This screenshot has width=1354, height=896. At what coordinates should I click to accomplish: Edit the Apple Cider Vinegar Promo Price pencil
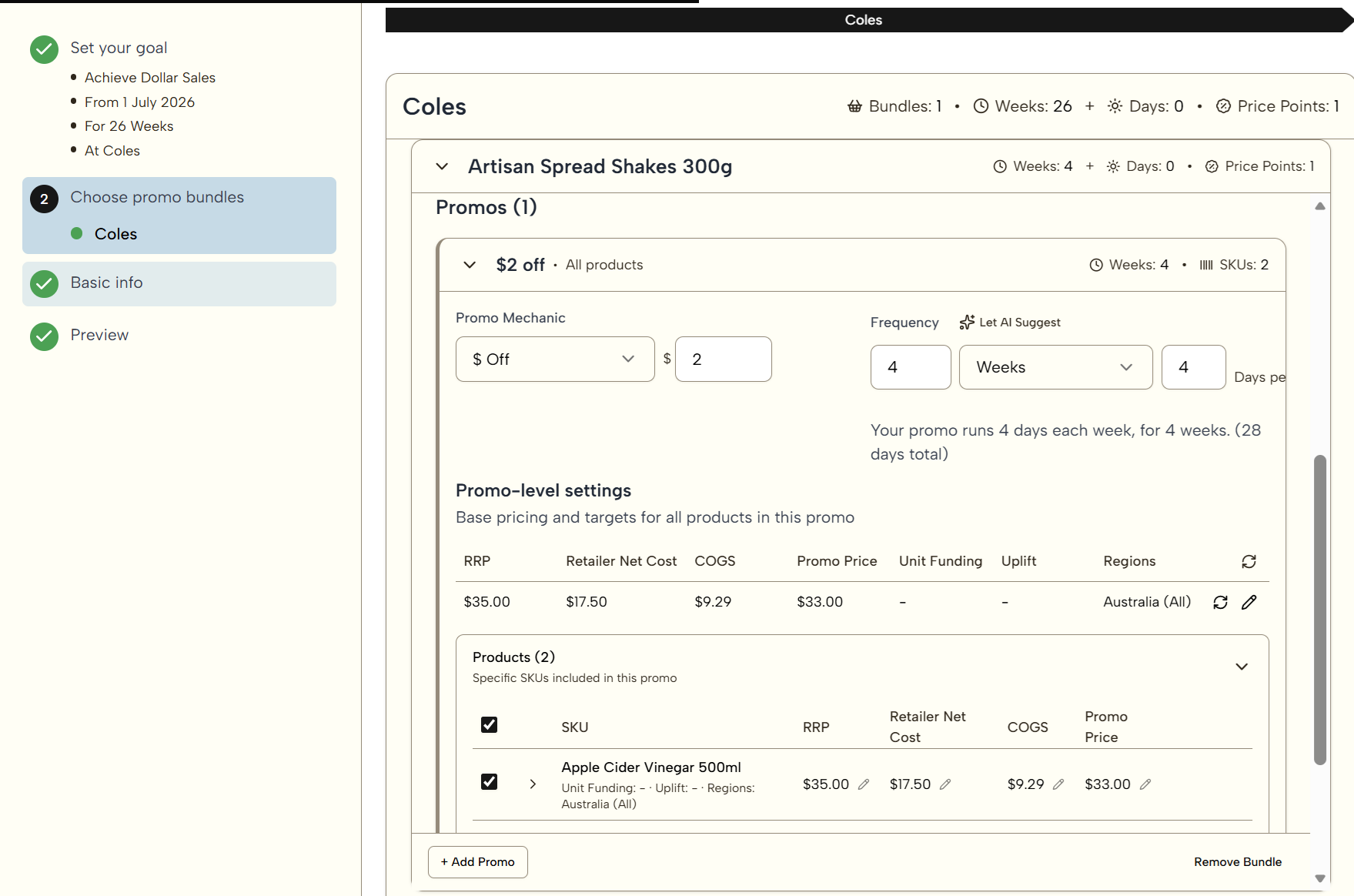tap(1145, 784)
